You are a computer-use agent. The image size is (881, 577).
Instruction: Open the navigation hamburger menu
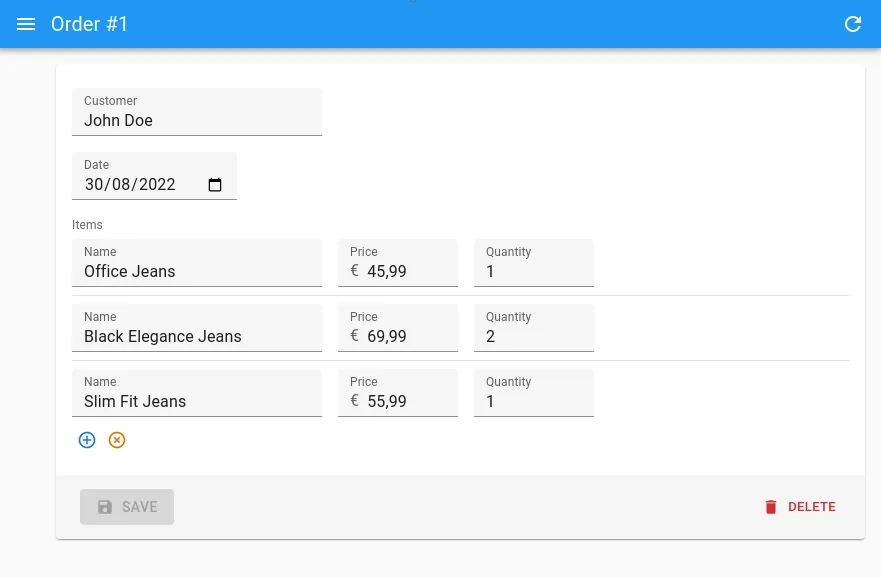pyautogui.click(x=26, y=24)
